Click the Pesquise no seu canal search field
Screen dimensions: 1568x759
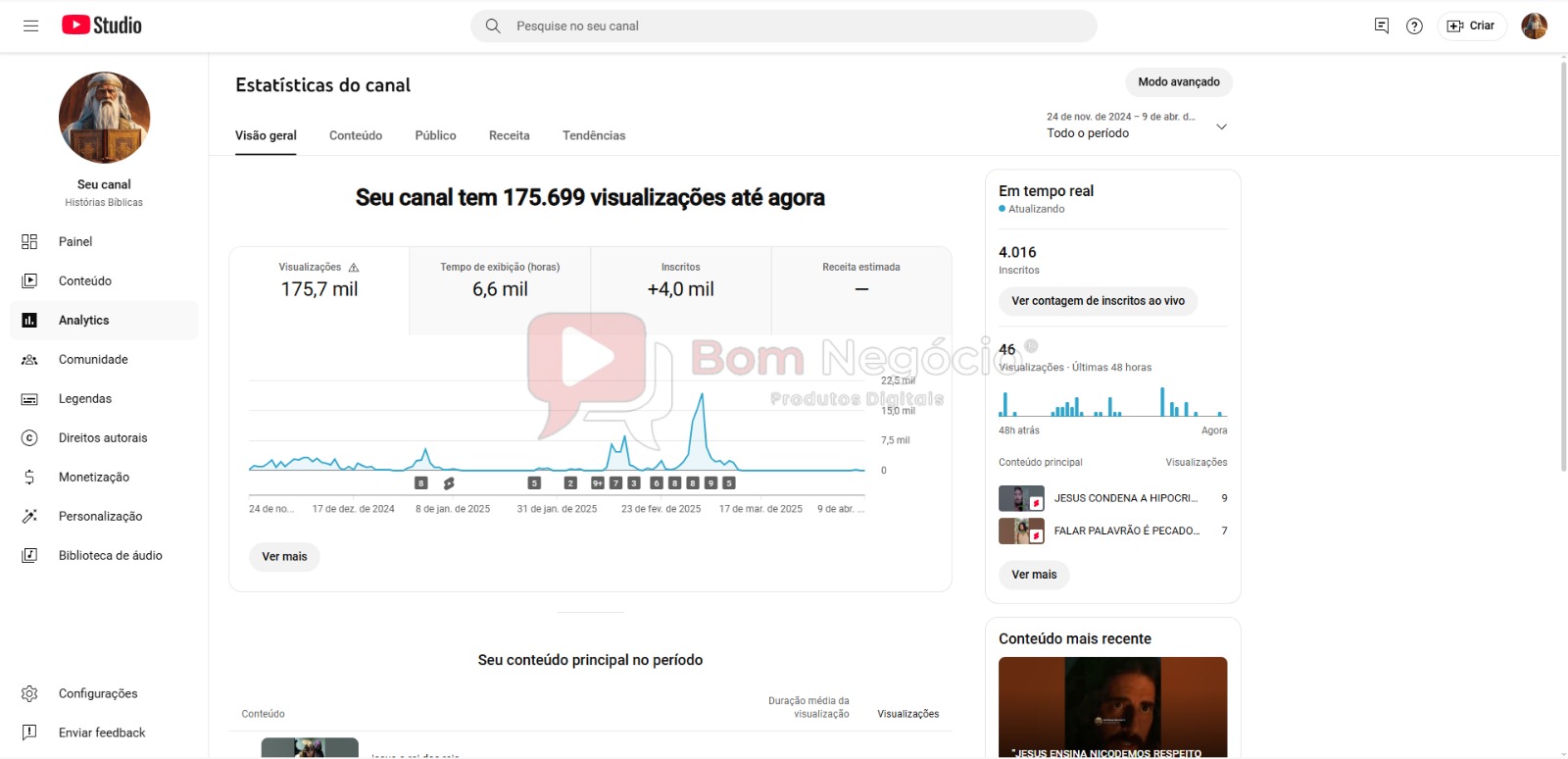click(x=784, y=26)
